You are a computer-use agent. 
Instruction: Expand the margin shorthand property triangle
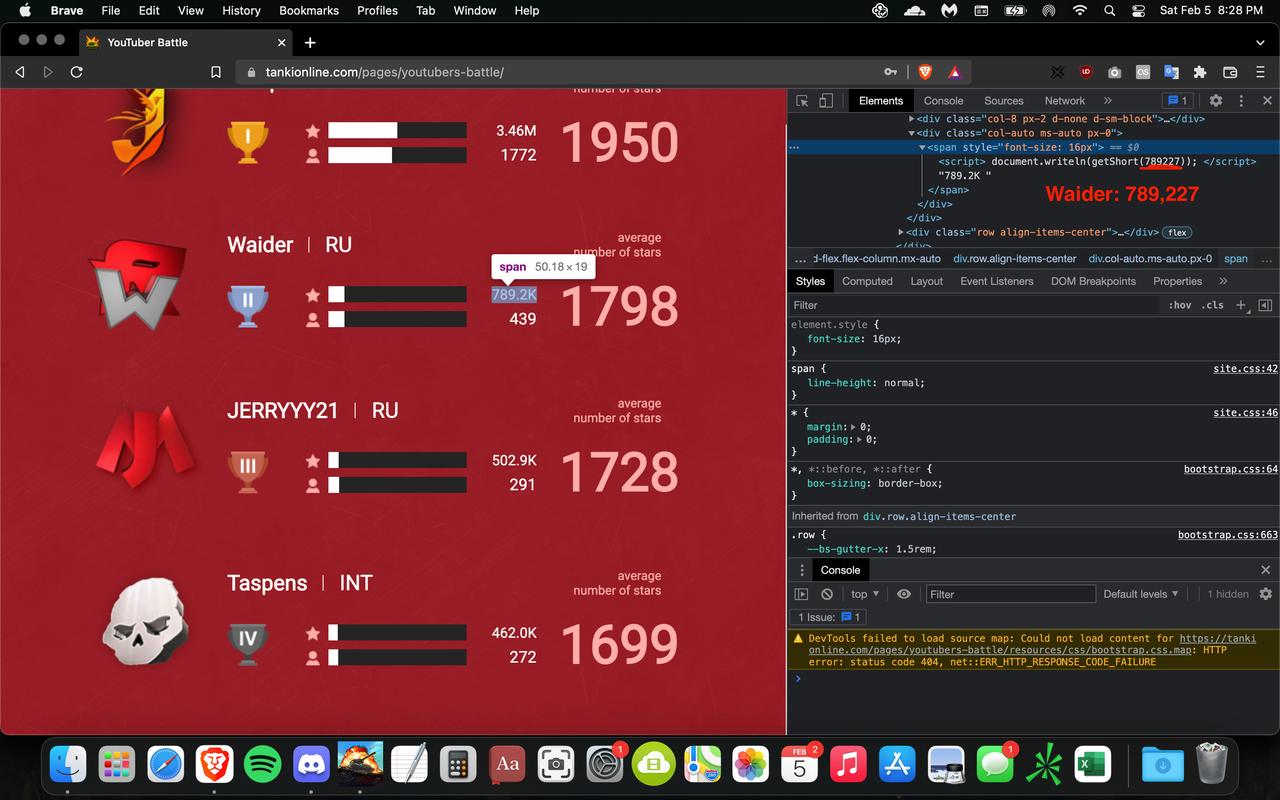(854, 427)
